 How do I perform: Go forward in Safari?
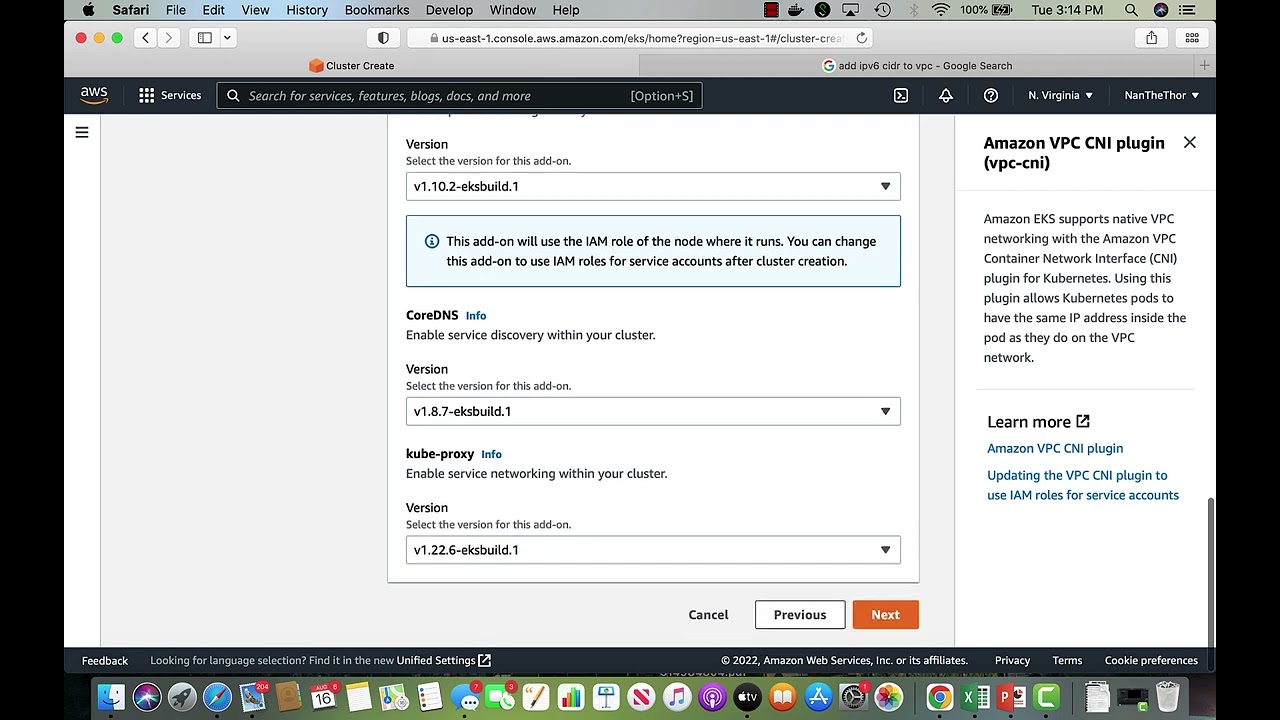(x=169, y=38)
